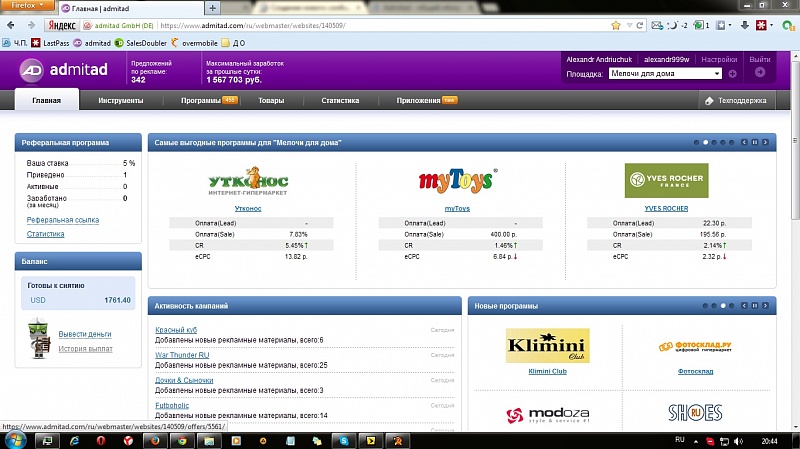Go to previous slide in New programs carousel
The width and height of the screenshot is (800, 449).
point(744,306)
